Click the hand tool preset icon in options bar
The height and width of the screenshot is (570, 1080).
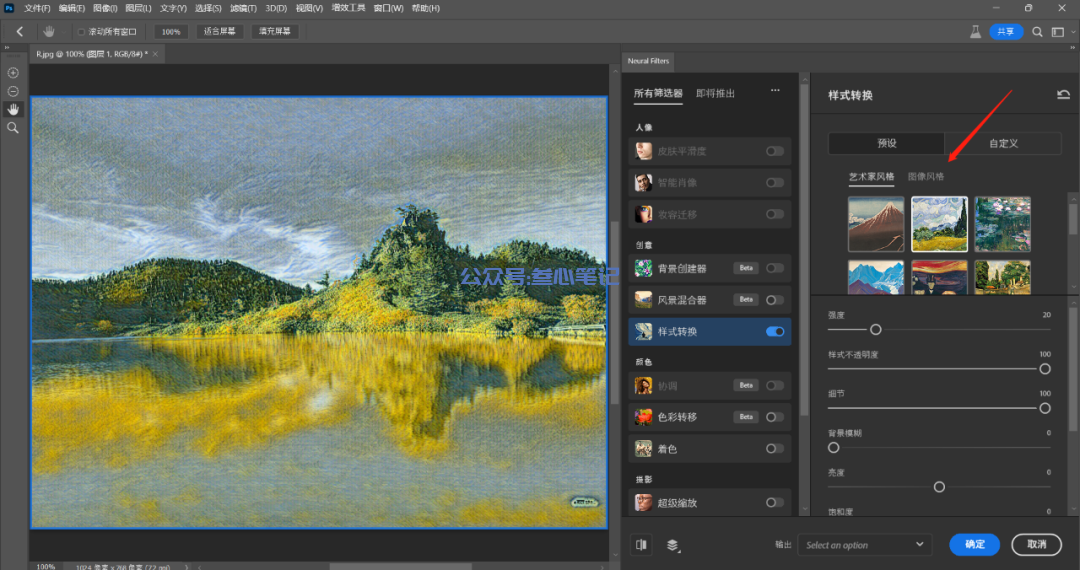pos(49,32)
